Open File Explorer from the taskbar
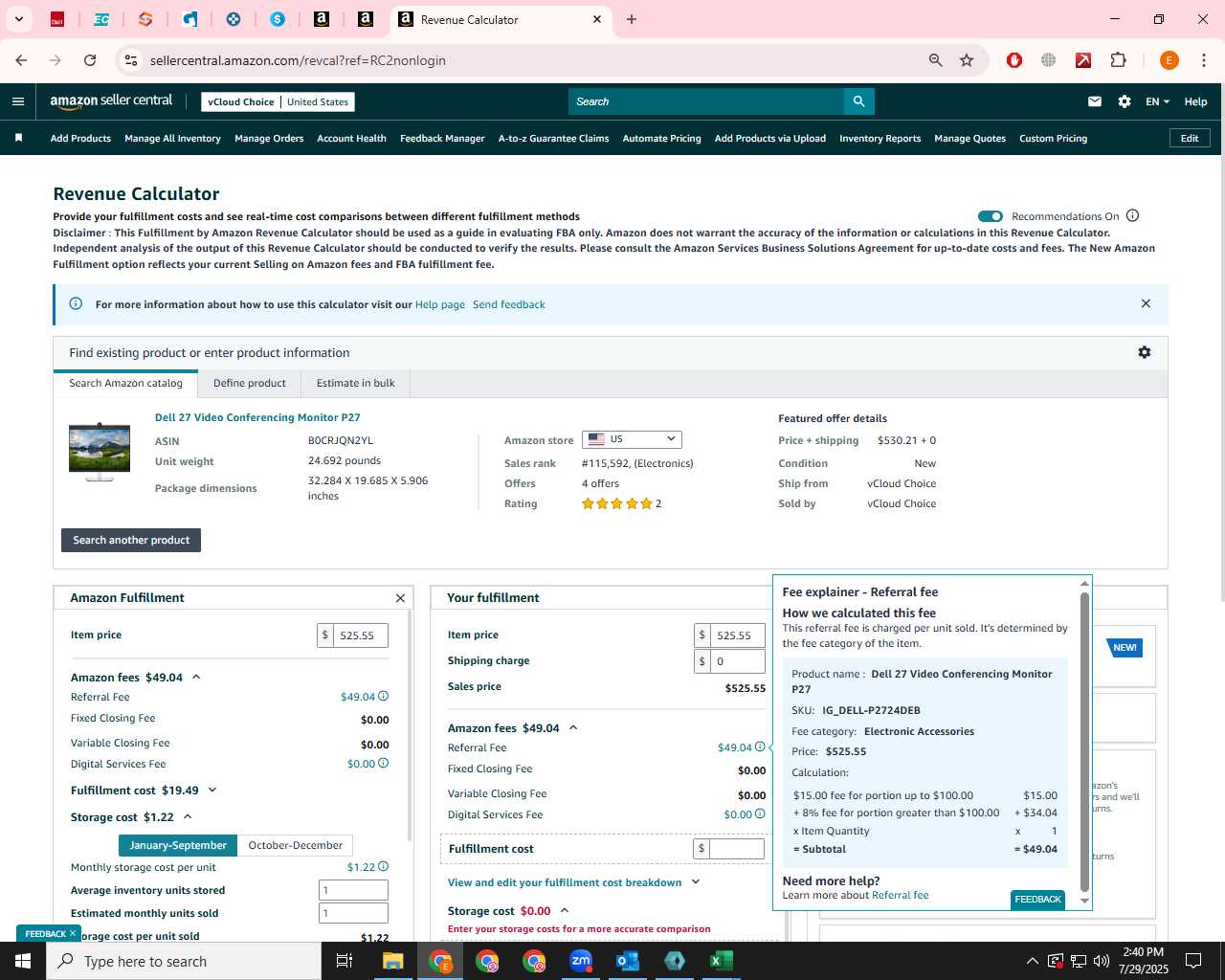The width and height of the screenshot is (1225, 980). pyautogui.click(x=393, y=961)
